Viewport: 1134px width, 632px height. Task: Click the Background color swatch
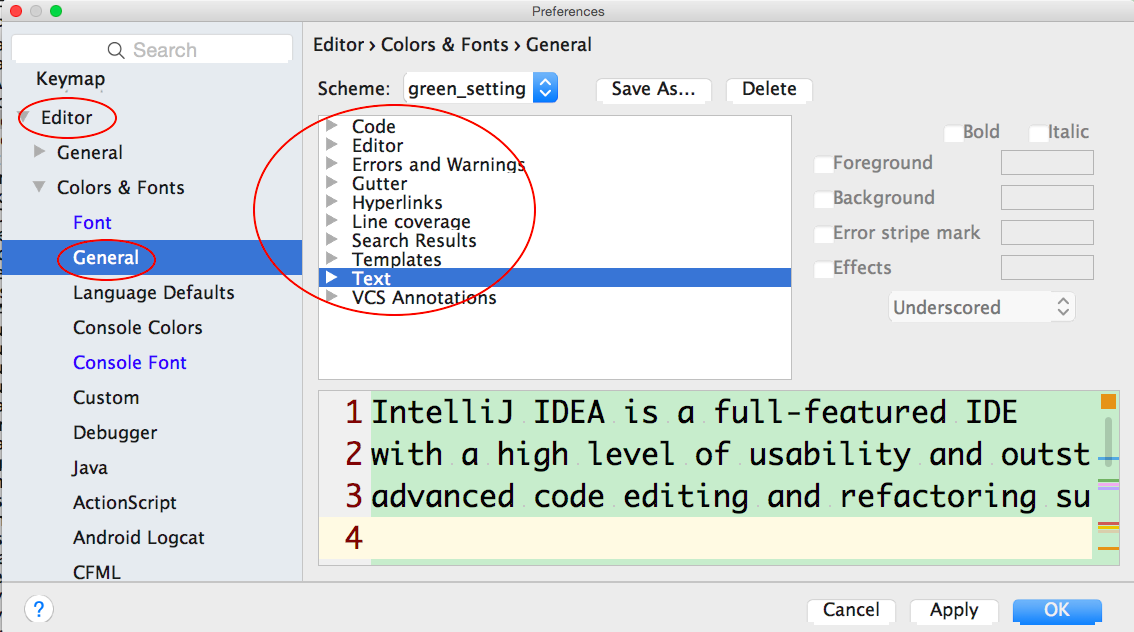1047,197
